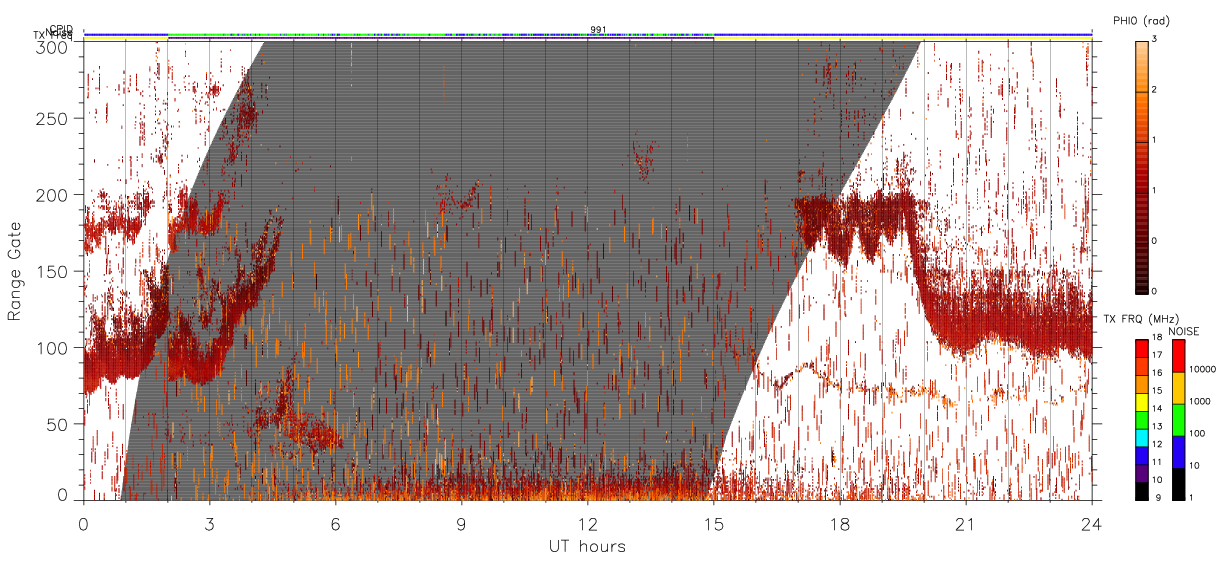Screen dimensions: 1228x567
Task: Click the NOISE legend value '100'
Action: [x=1196, y=433]
